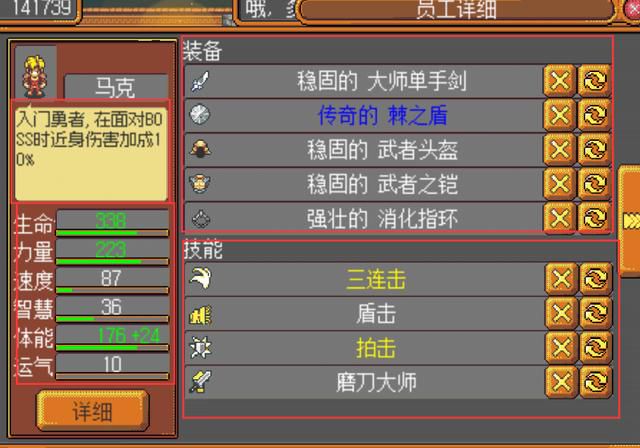Click the 体能 stamina stat bar
Viewport: 640px width, 448px height.
[x=112, y=338]
